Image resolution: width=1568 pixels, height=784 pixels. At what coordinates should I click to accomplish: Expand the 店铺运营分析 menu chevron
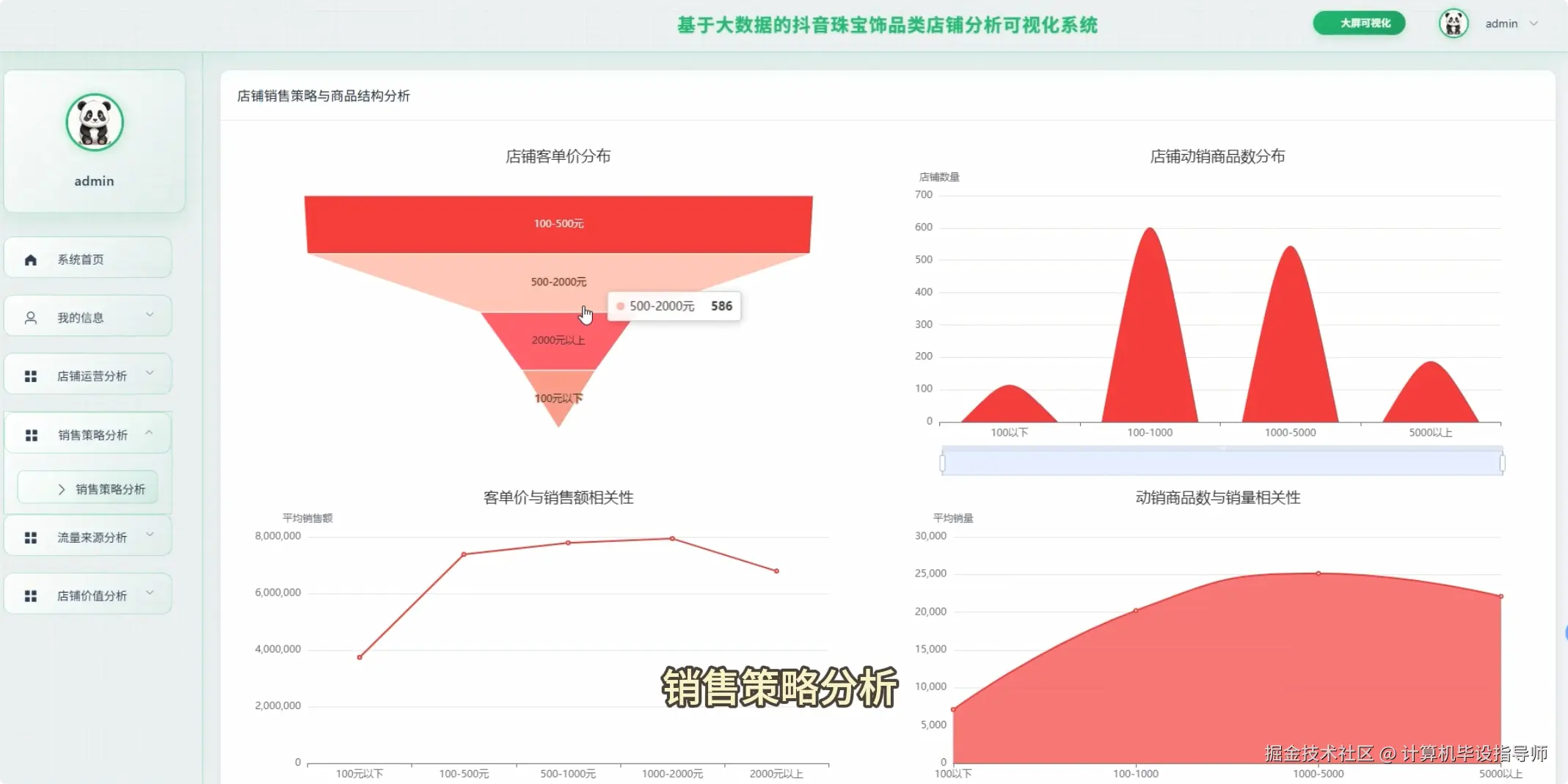pos(150,373)
